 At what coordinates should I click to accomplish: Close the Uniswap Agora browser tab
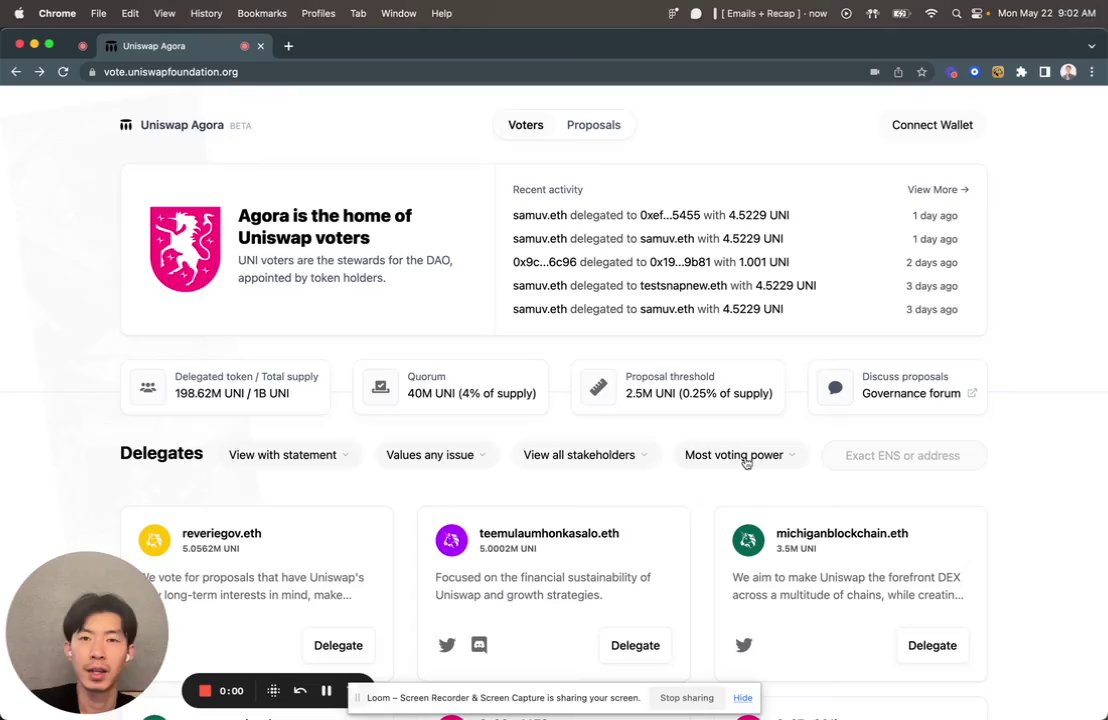(261, 46)
